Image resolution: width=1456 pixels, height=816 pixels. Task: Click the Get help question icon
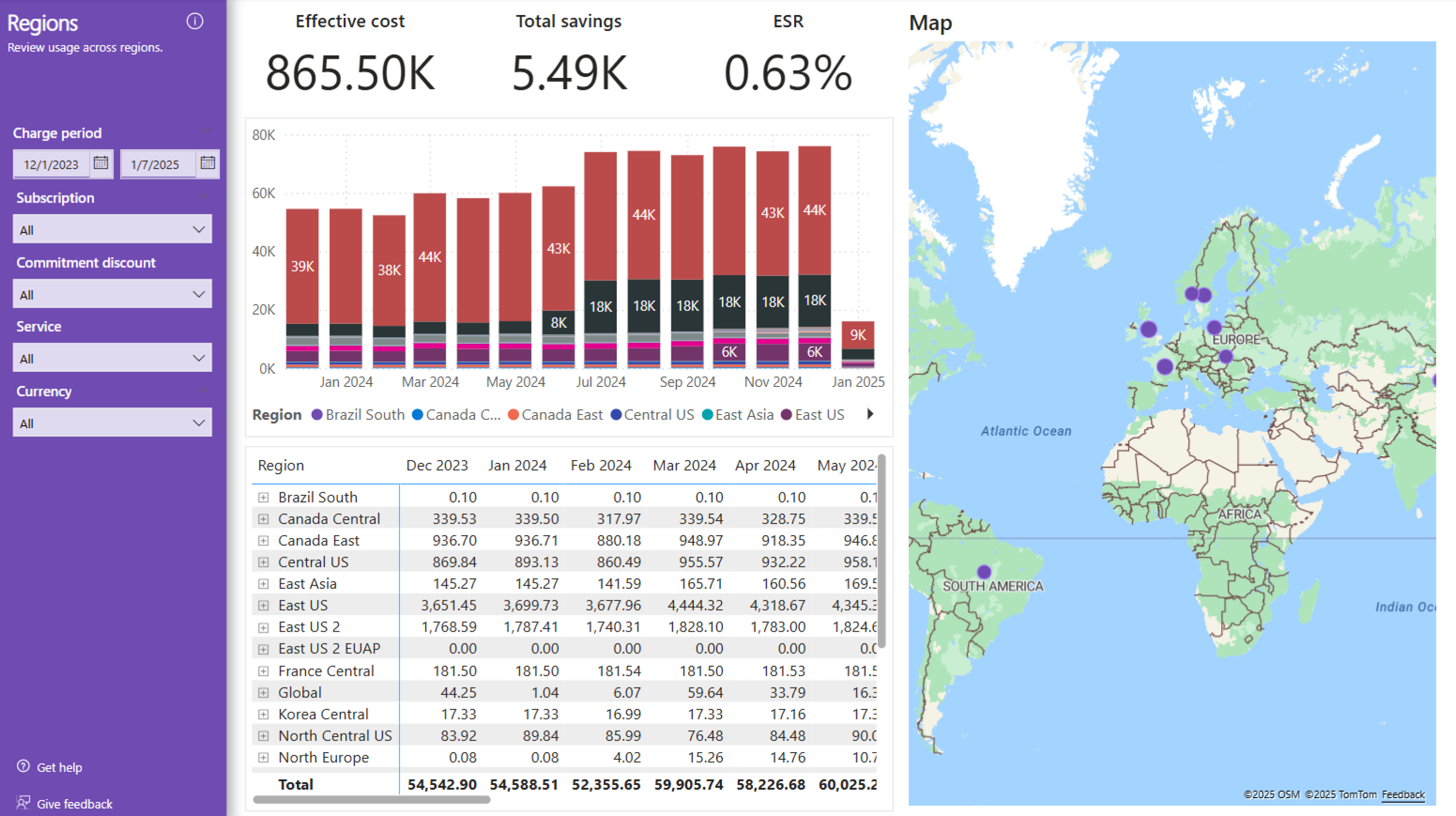pos(23,766)
